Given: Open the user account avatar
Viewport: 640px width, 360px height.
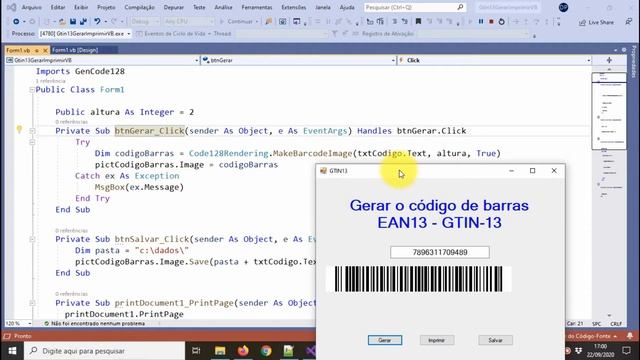Looking at the screenshot, I should click(563, 7).
